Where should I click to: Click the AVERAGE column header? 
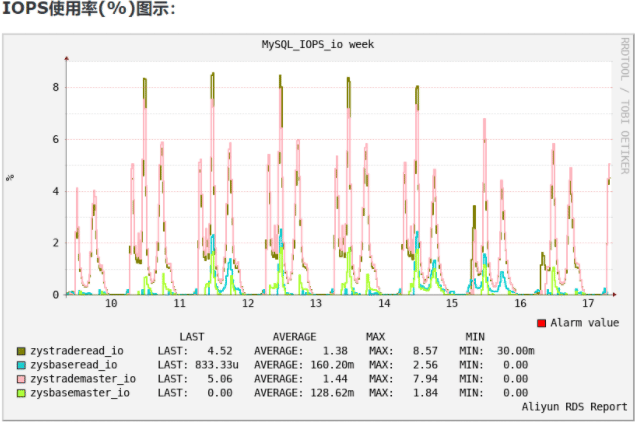(x=294, y=337)
